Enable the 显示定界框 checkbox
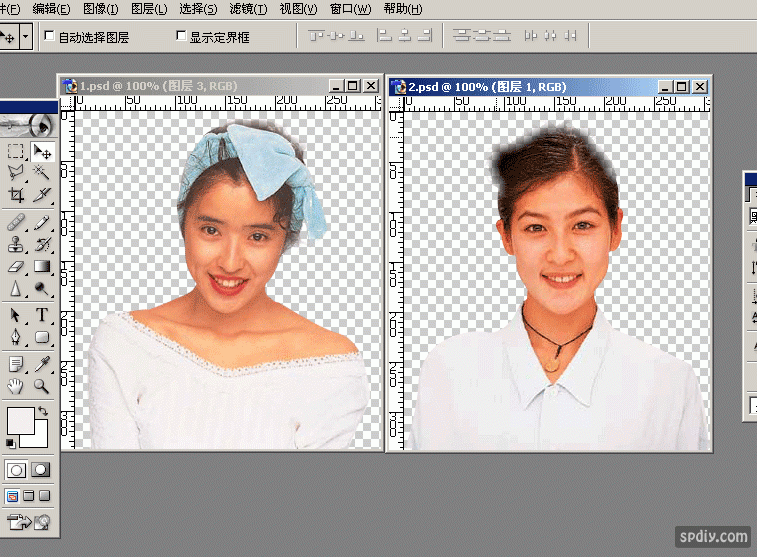 pos(181,36)
